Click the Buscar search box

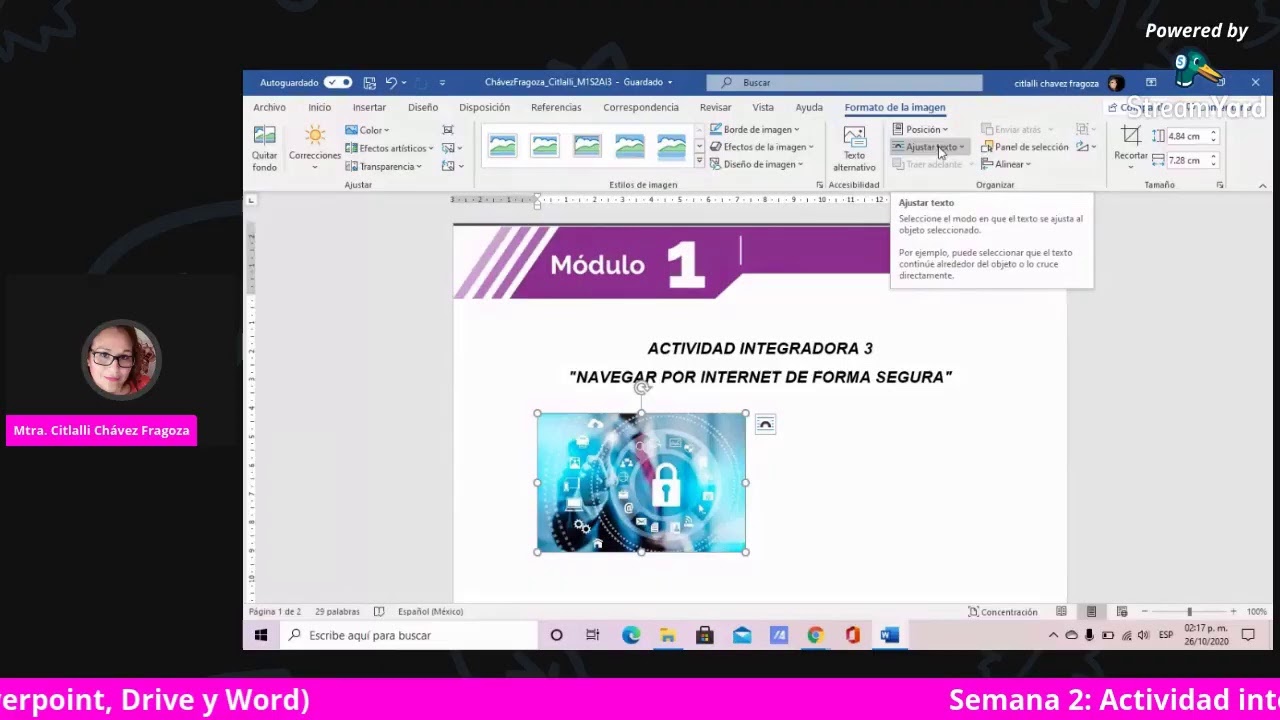point(844,83)
